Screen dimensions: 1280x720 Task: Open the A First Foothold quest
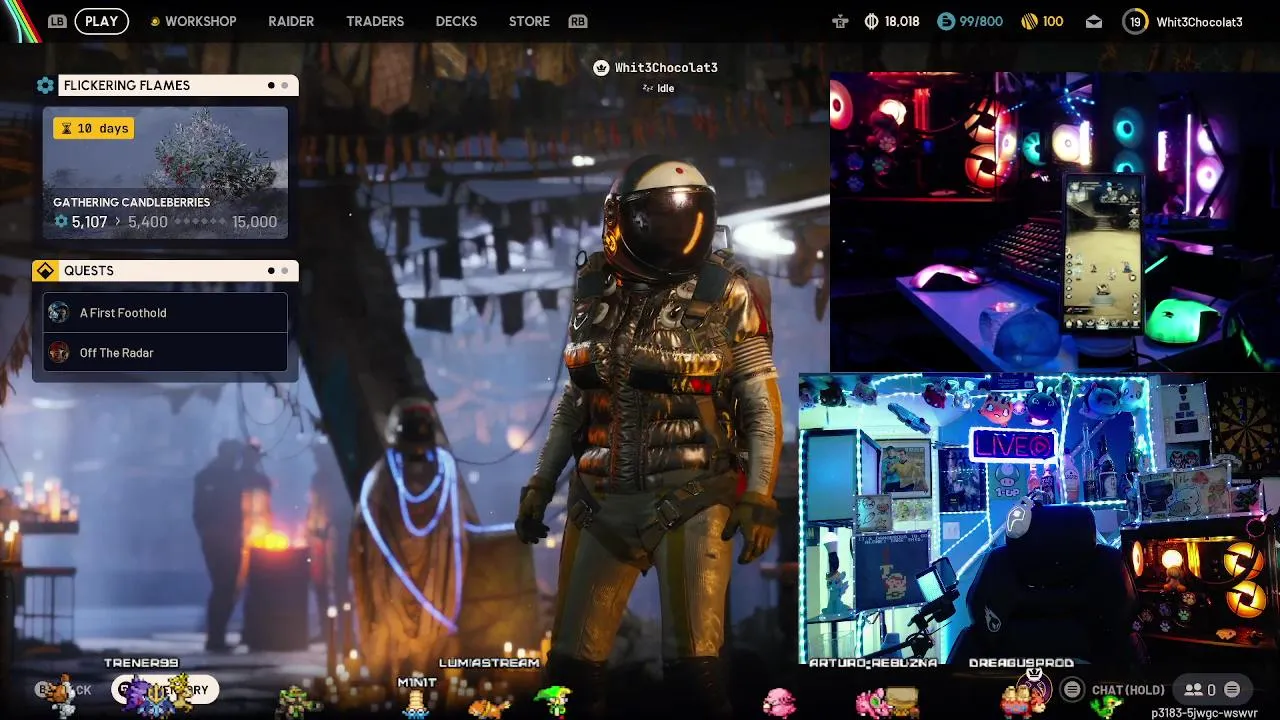click(x=165, y=312)
